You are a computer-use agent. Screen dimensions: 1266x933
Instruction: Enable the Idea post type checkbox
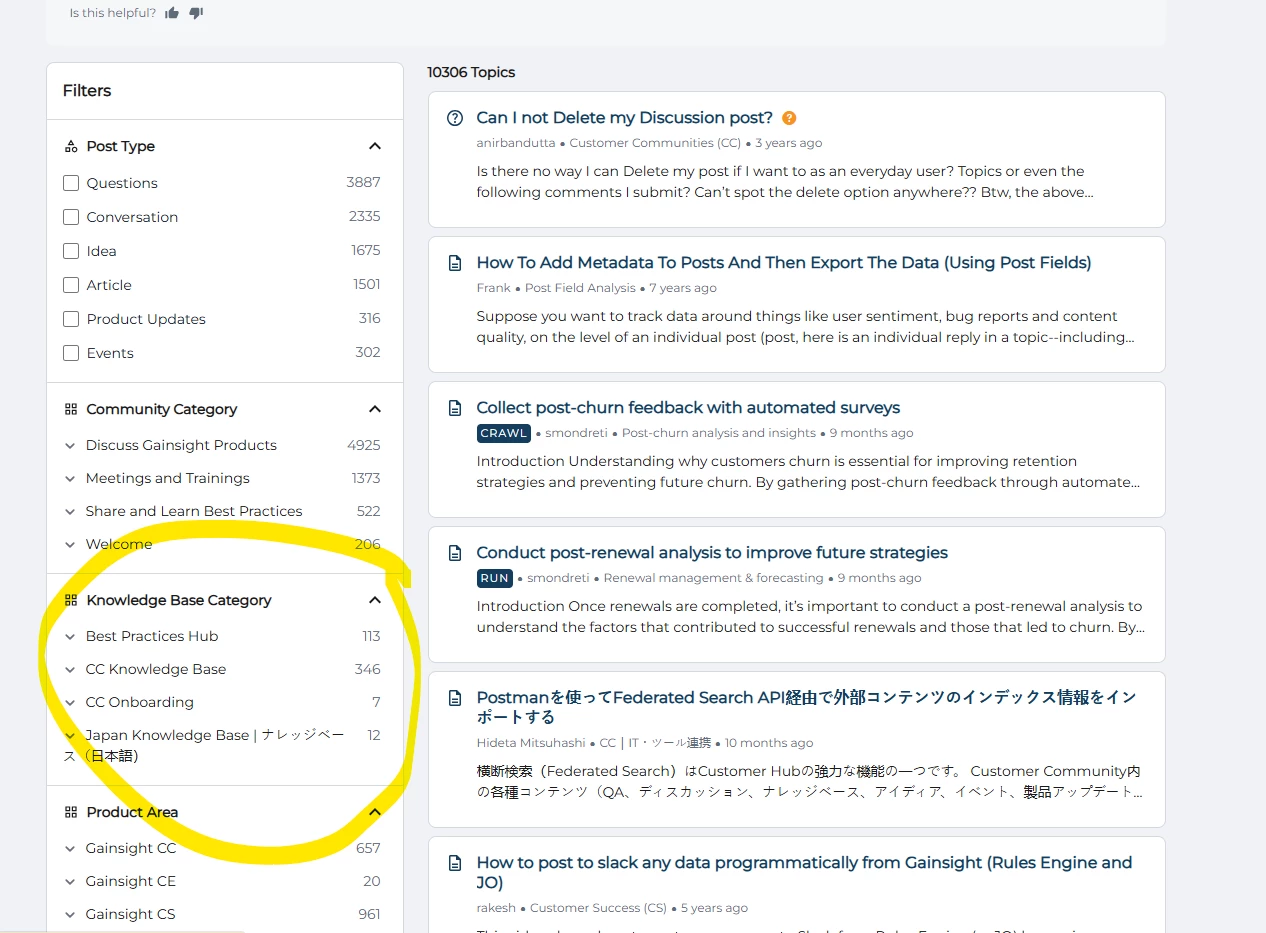[71, 251]
